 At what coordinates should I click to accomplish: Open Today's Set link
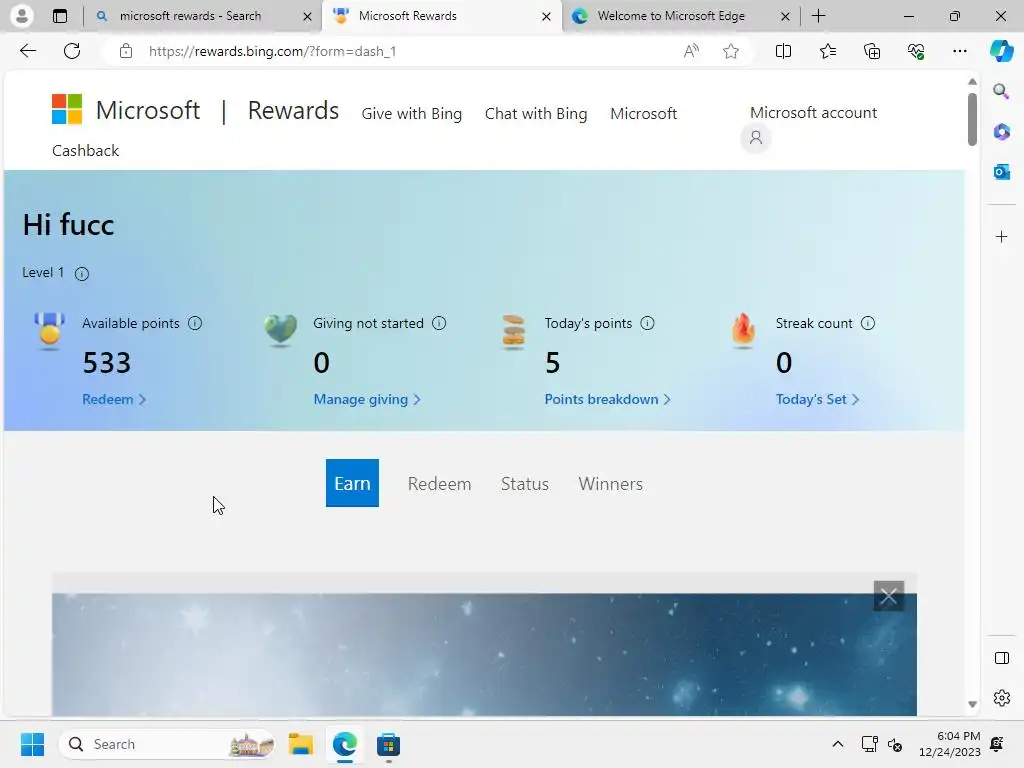pos(817,399)
